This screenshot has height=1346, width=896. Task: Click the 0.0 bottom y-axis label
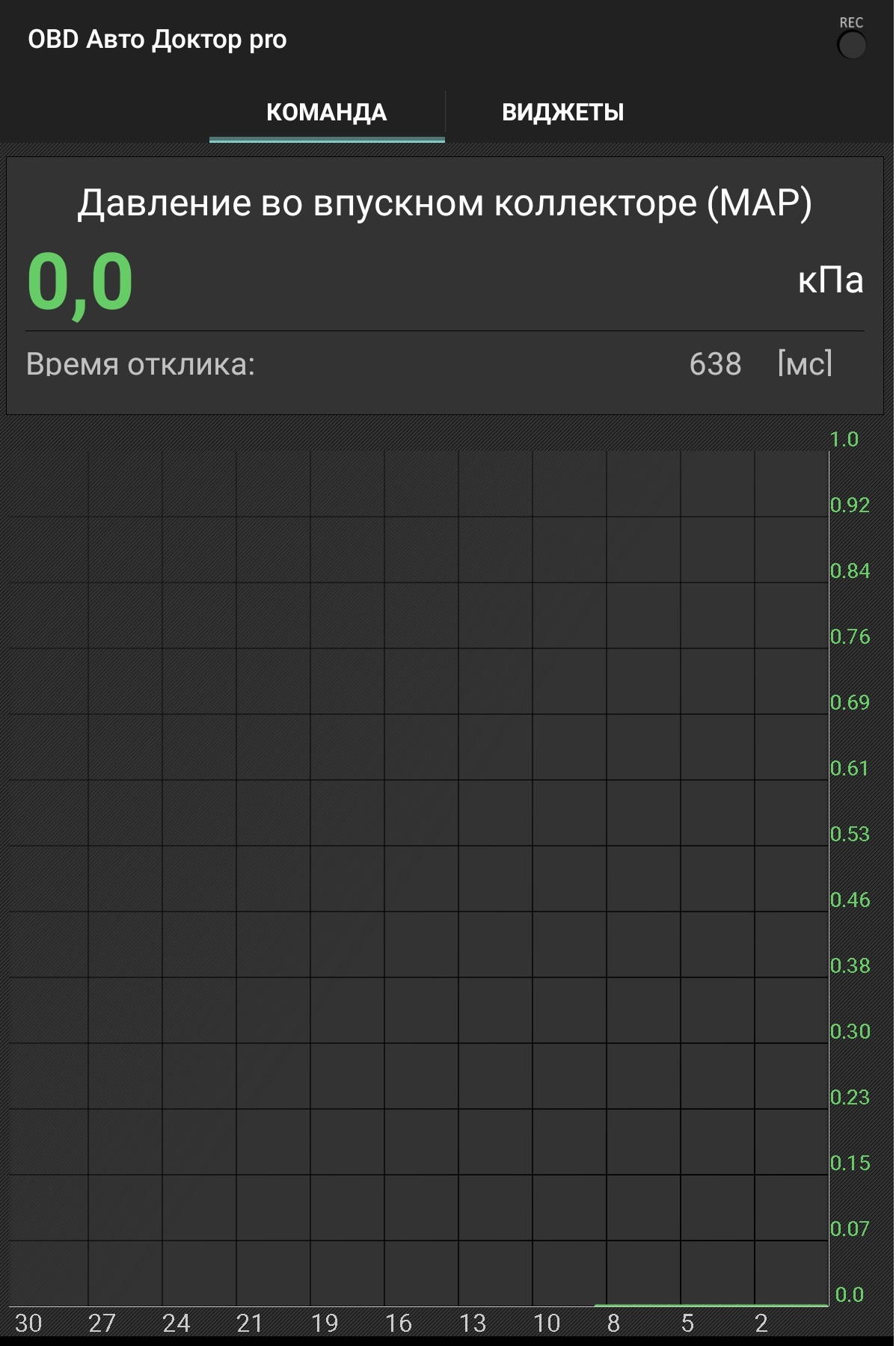[x=849, y=1294]
